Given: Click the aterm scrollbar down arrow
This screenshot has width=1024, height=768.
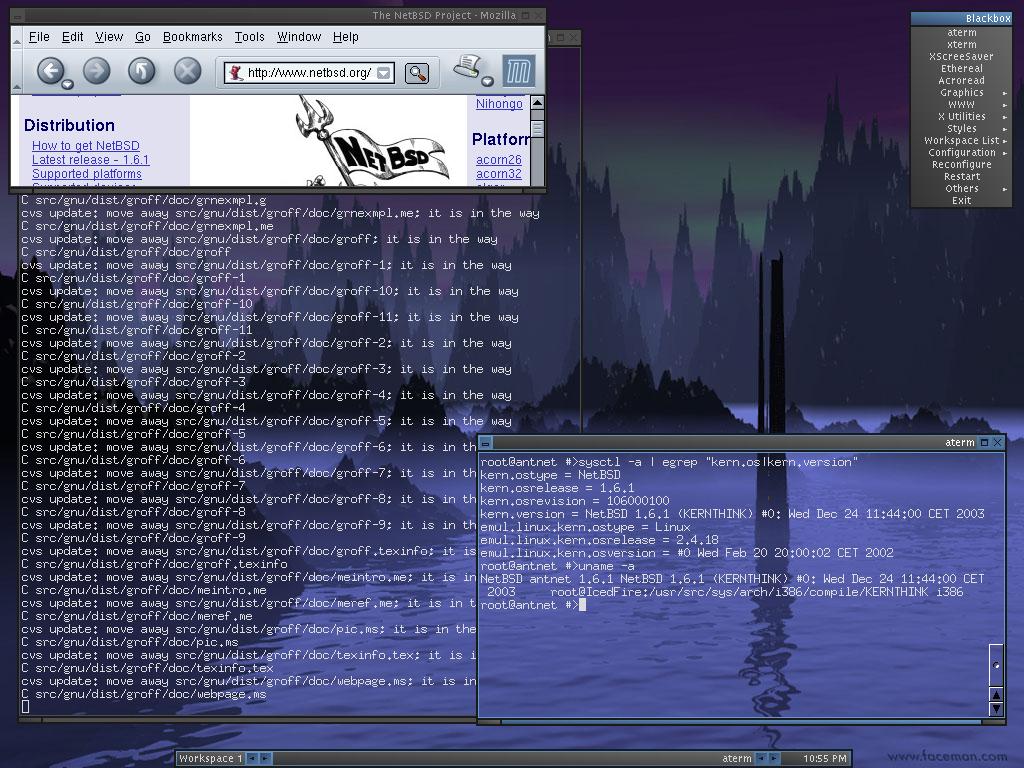Looking at the screenshot, I should (996, 708).
